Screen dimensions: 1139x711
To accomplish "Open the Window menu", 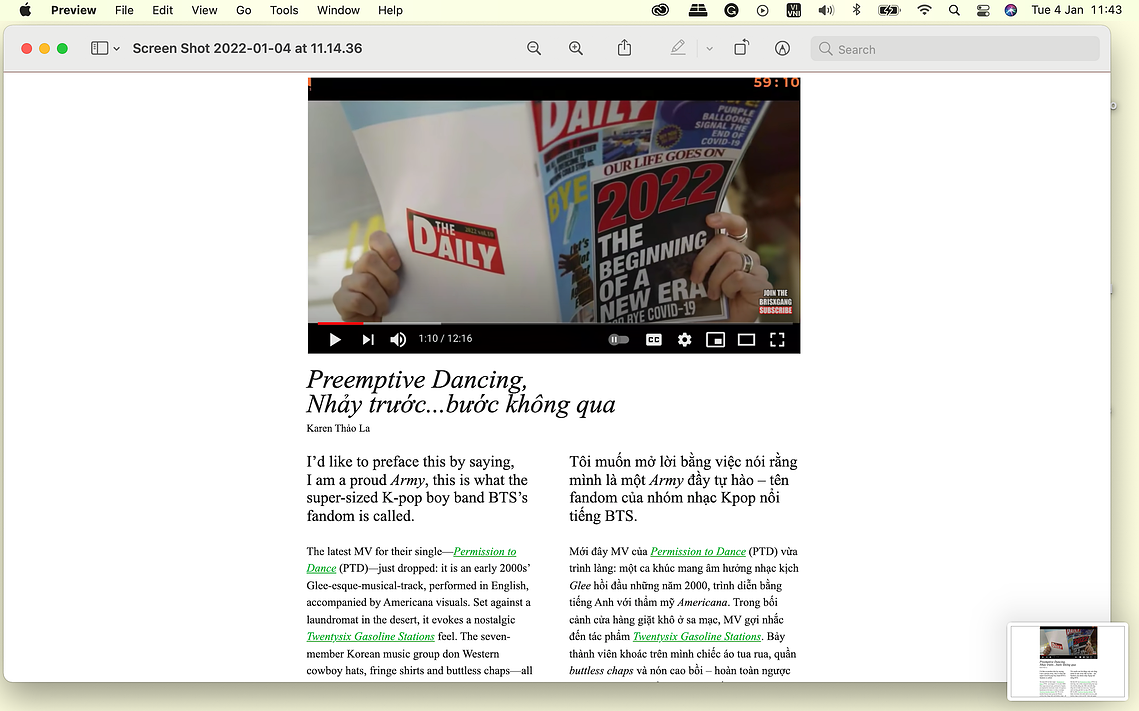I will pos(339,10).
